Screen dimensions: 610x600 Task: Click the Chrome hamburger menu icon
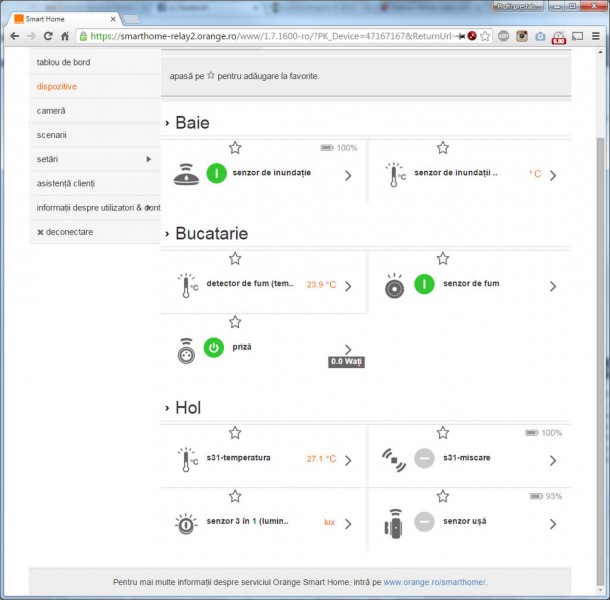595,36
